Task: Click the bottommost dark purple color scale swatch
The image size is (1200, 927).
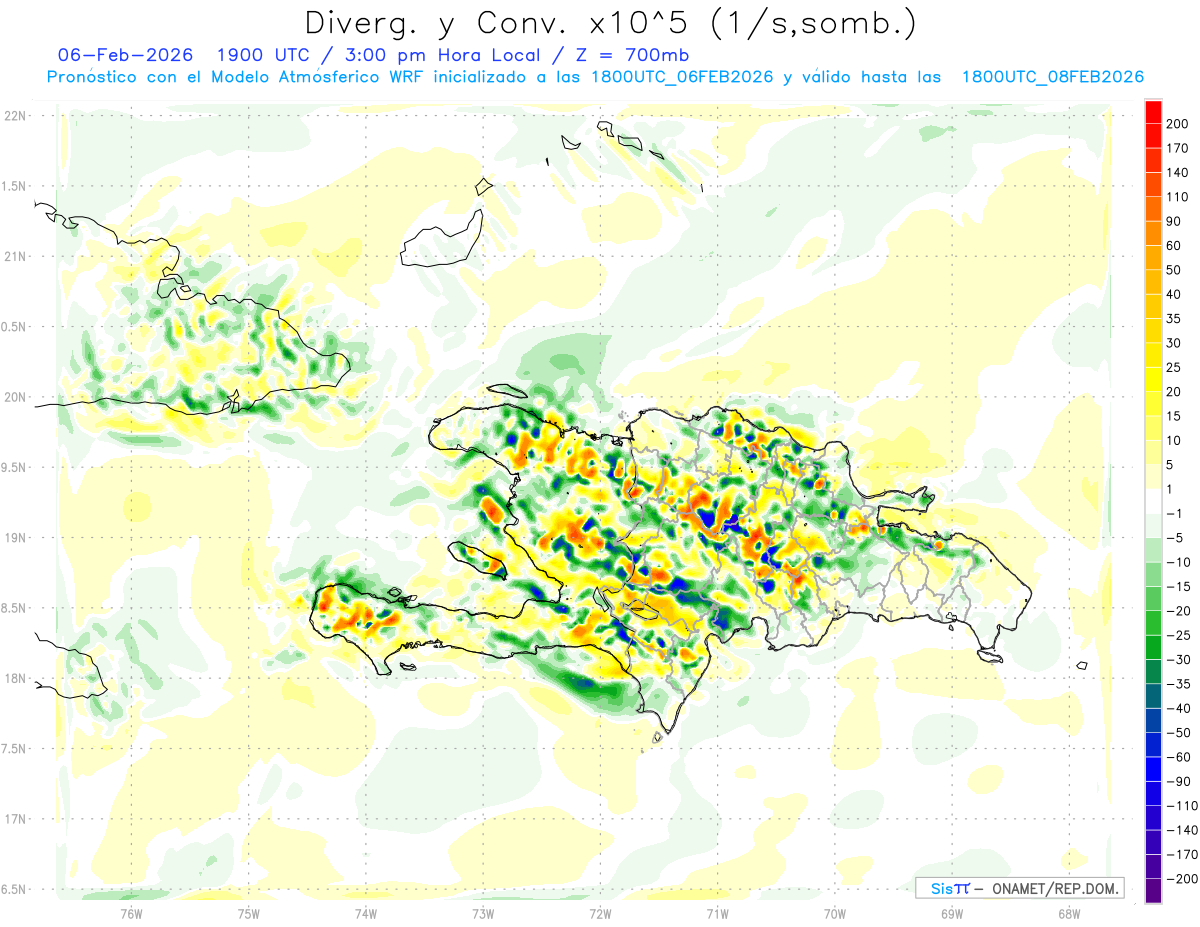Action: click(x=1153, y=891)
